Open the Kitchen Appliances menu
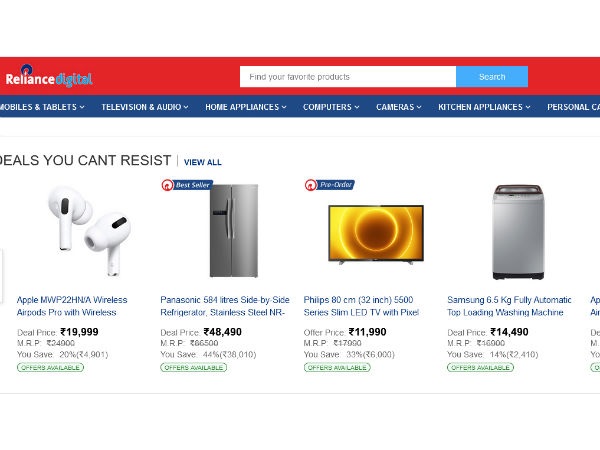This screenshot has height=450, width=600. tap(484, 107)
